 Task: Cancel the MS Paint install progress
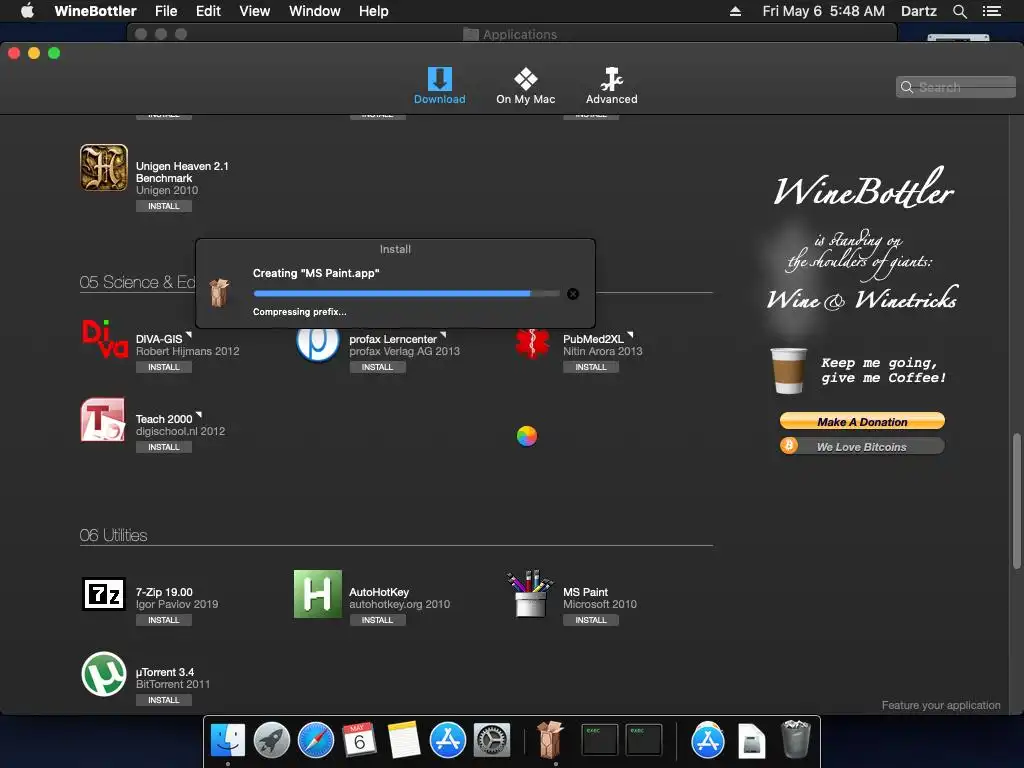(x=573, y=294)
